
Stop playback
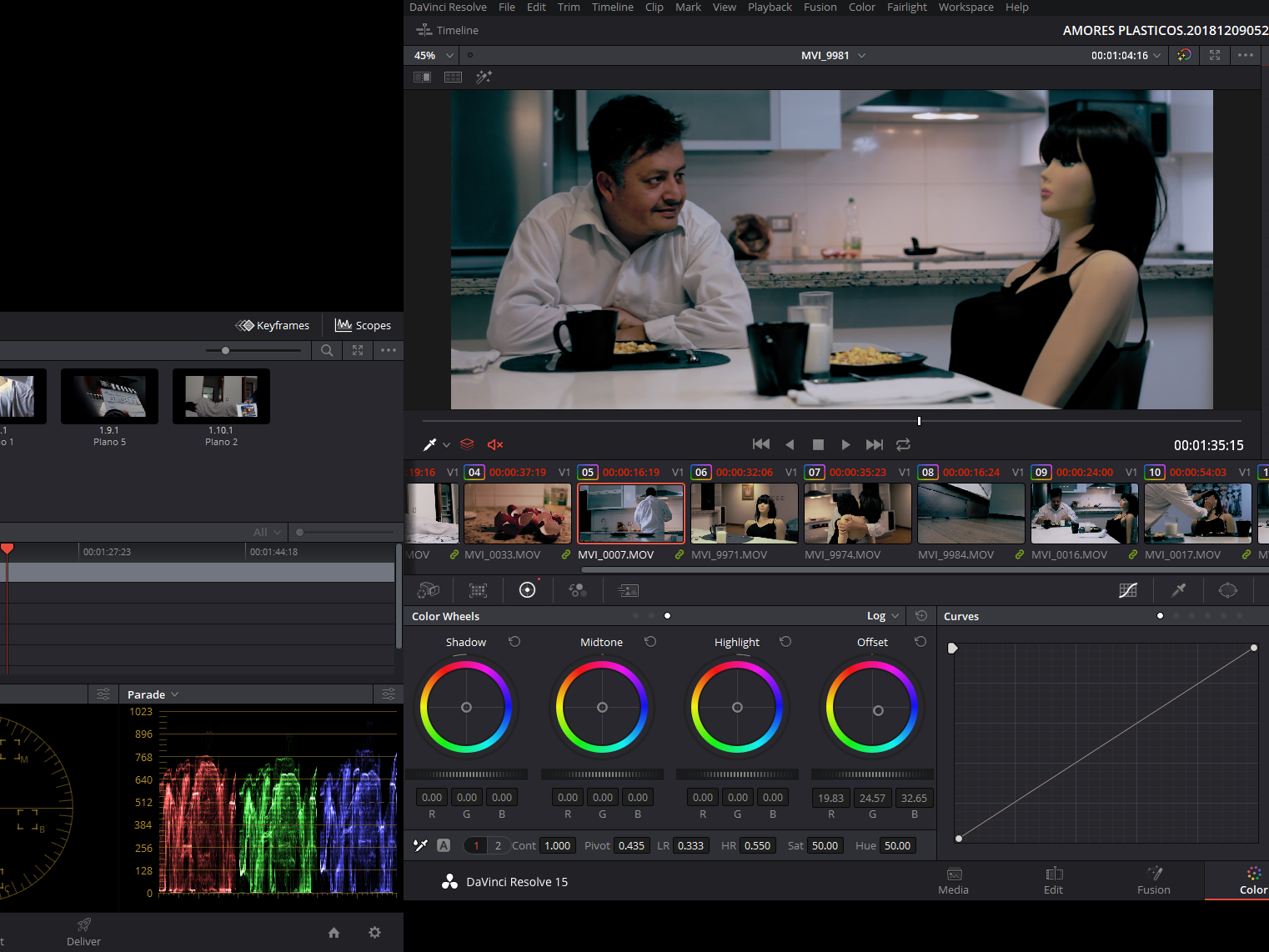(x=818, y=445)
